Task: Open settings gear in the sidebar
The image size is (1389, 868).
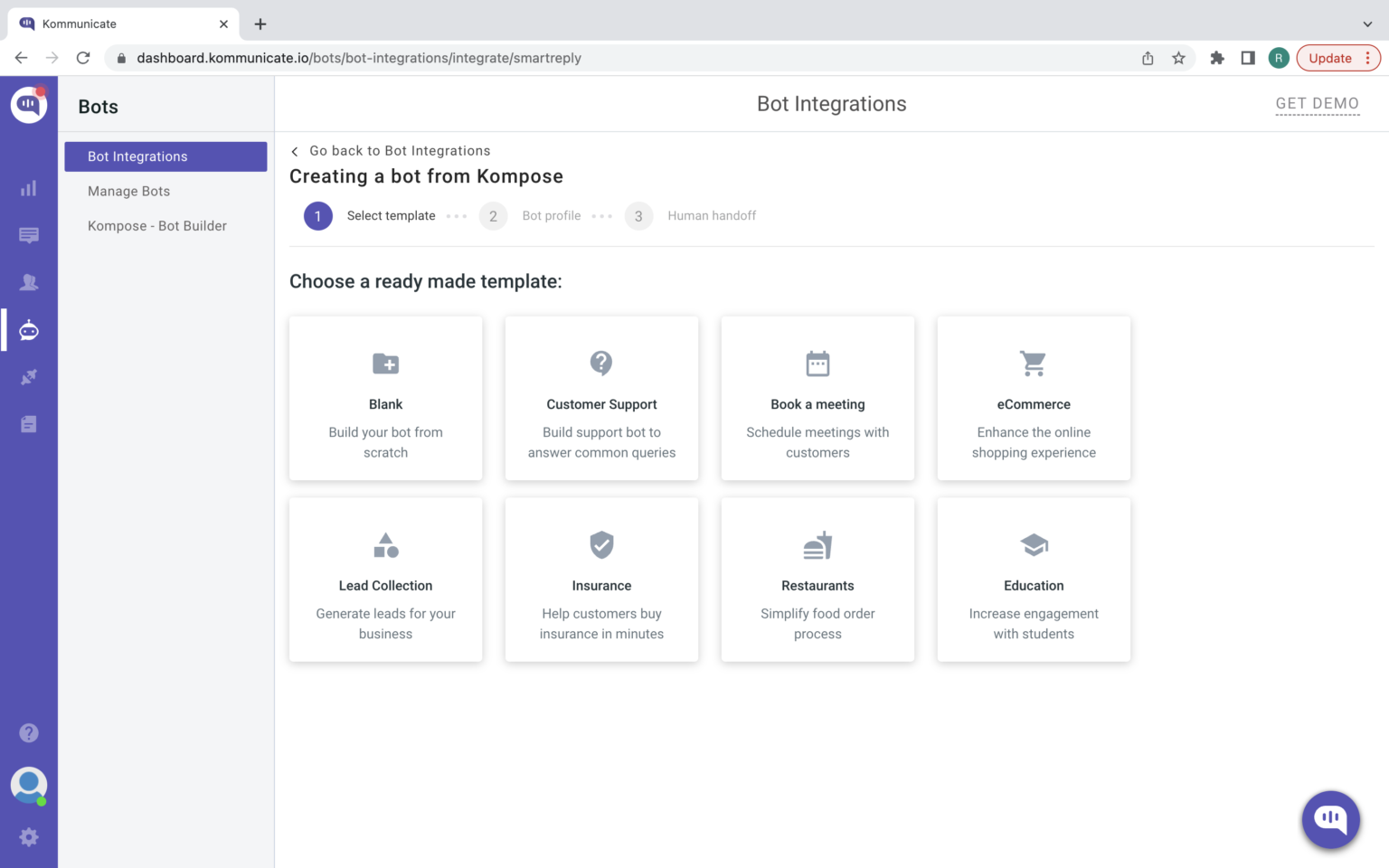Action: tap(29, 837)
